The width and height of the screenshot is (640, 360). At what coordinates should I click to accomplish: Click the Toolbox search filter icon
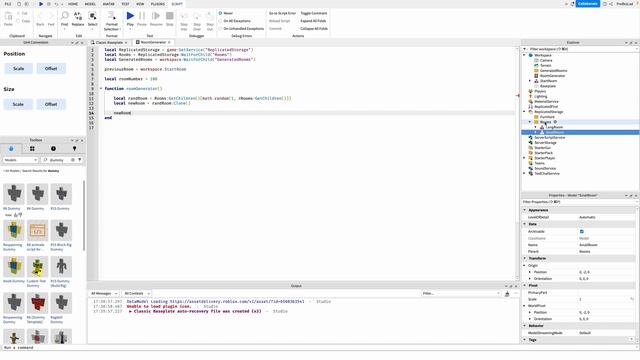tap(80, 160)
